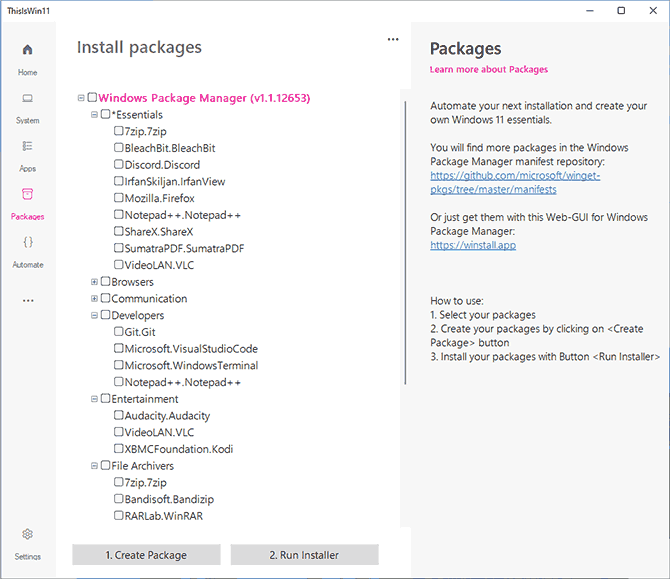Screen dimensions: 670x579
Task: Open the three-dot menu above package list
Action: [393, 39]
